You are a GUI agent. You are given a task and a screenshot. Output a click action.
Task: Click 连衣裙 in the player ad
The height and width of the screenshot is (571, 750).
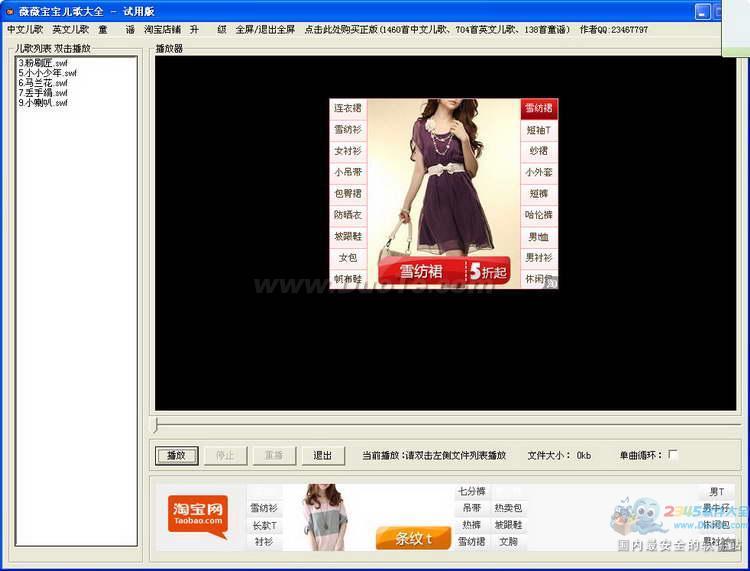[x=348, y=108]
